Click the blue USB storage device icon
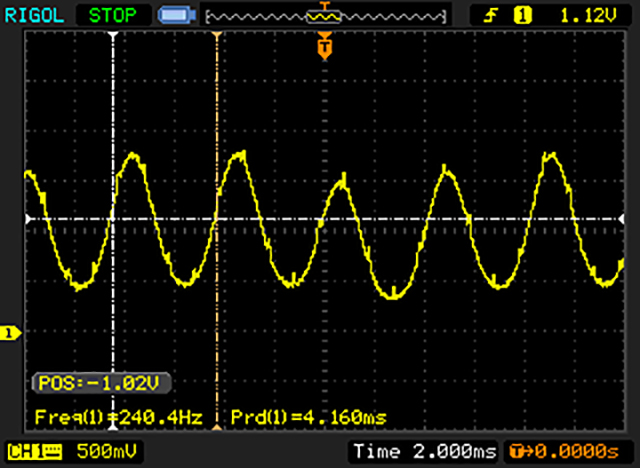 tap(177, 16)
